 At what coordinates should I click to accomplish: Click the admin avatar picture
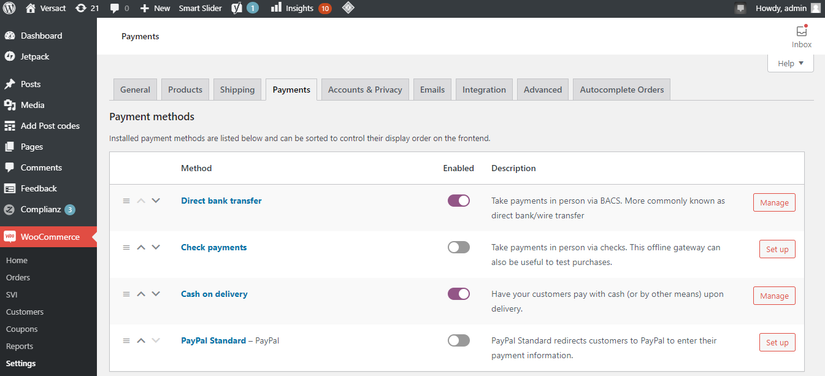(x=816, y=8)
